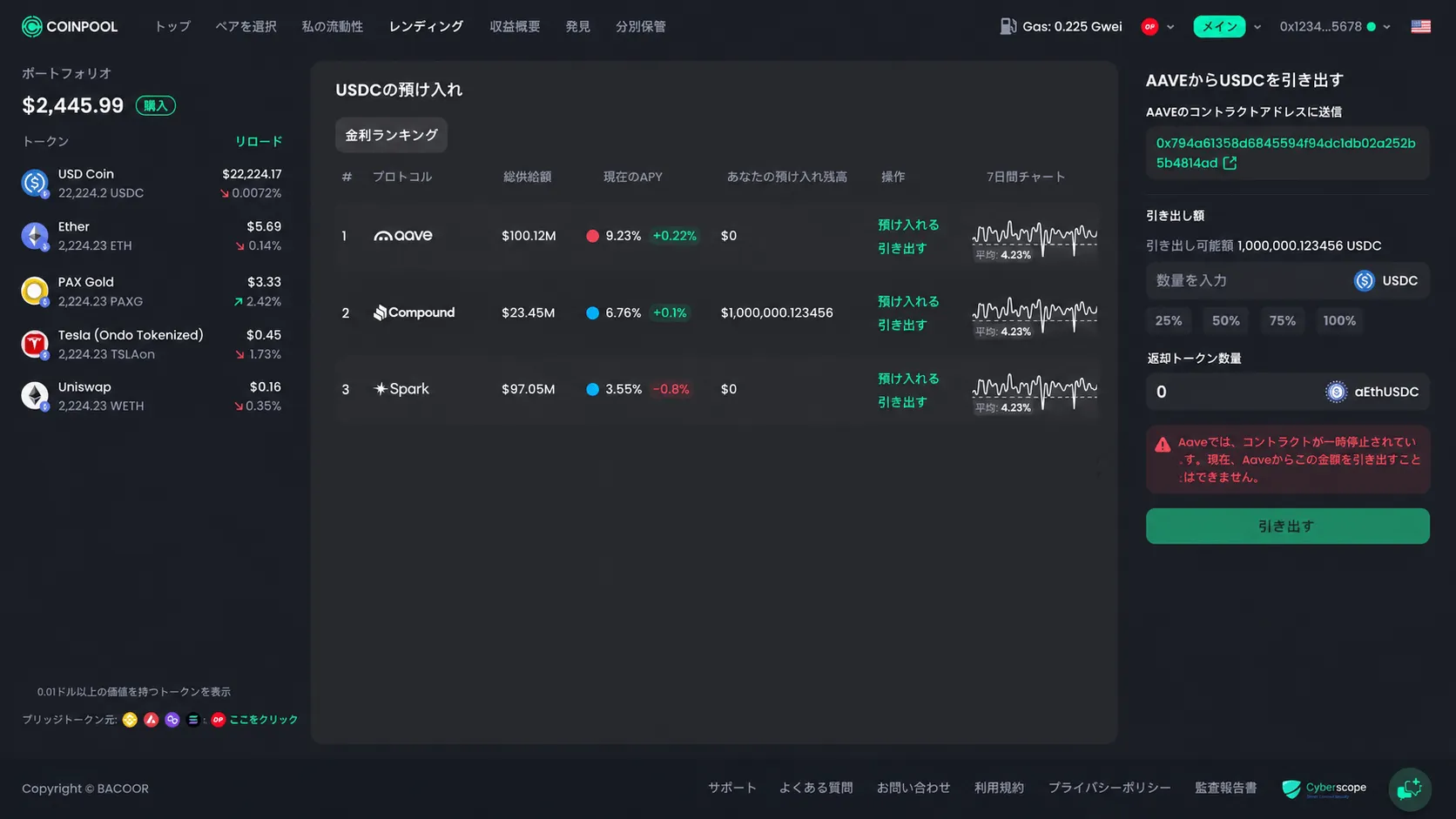Click the red OP bridge icon in footer
This screenshot has height=819, width=1456.
[x=218, y=720]
